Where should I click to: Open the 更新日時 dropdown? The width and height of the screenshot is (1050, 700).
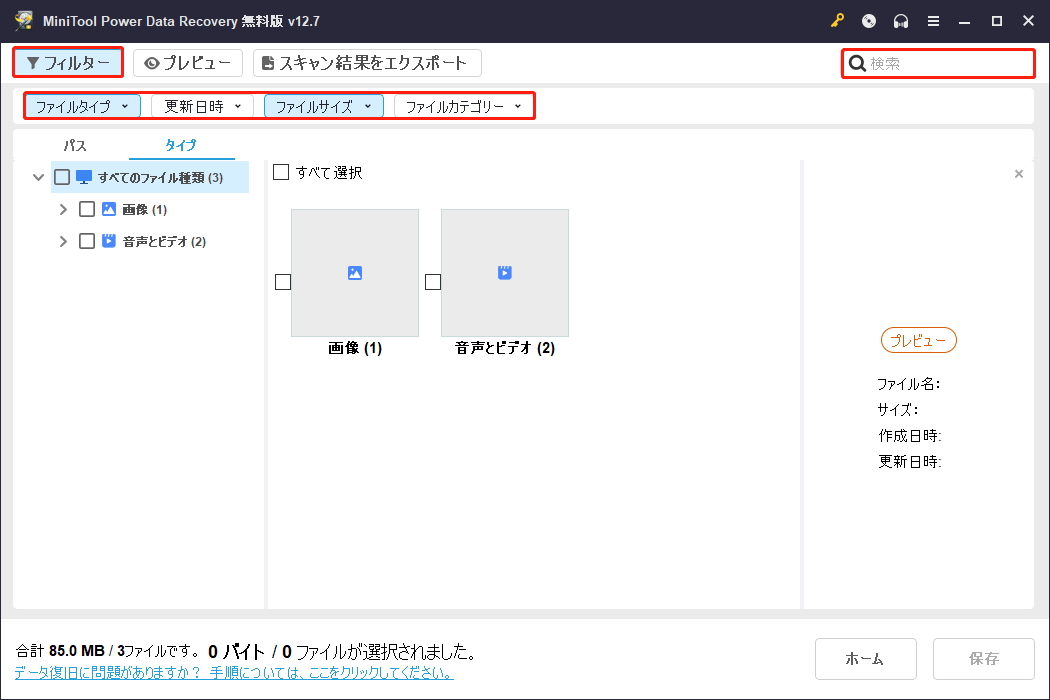(x=202, y=105)
